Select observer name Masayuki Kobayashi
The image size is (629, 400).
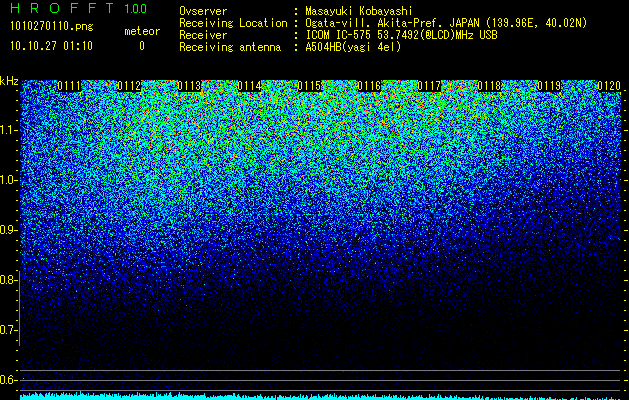[359, 11]
